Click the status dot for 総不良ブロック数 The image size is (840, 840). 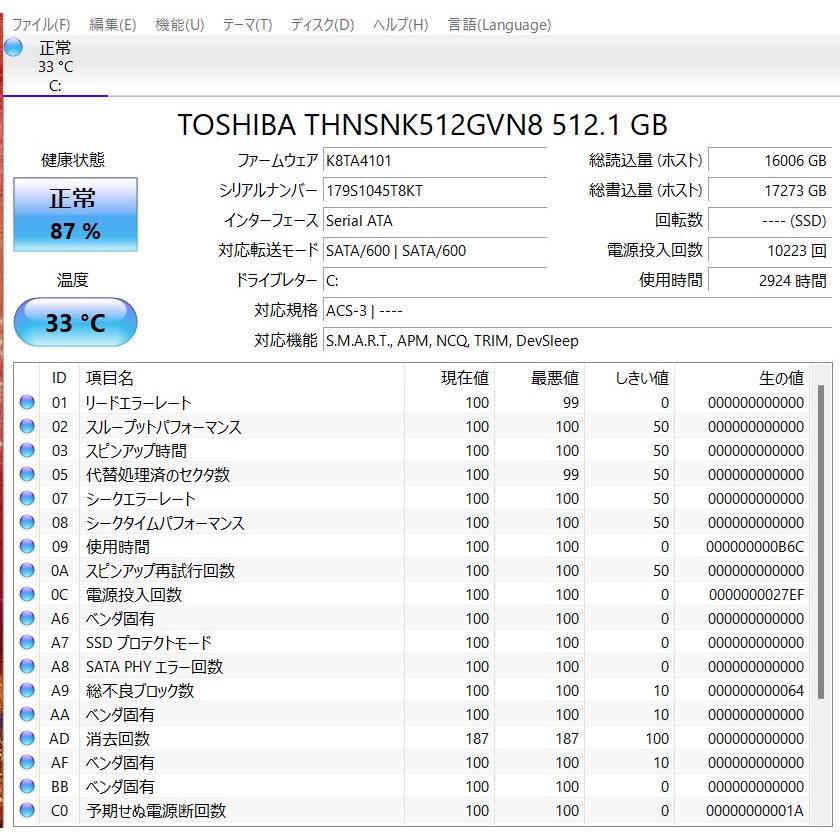tap(28, 690)
